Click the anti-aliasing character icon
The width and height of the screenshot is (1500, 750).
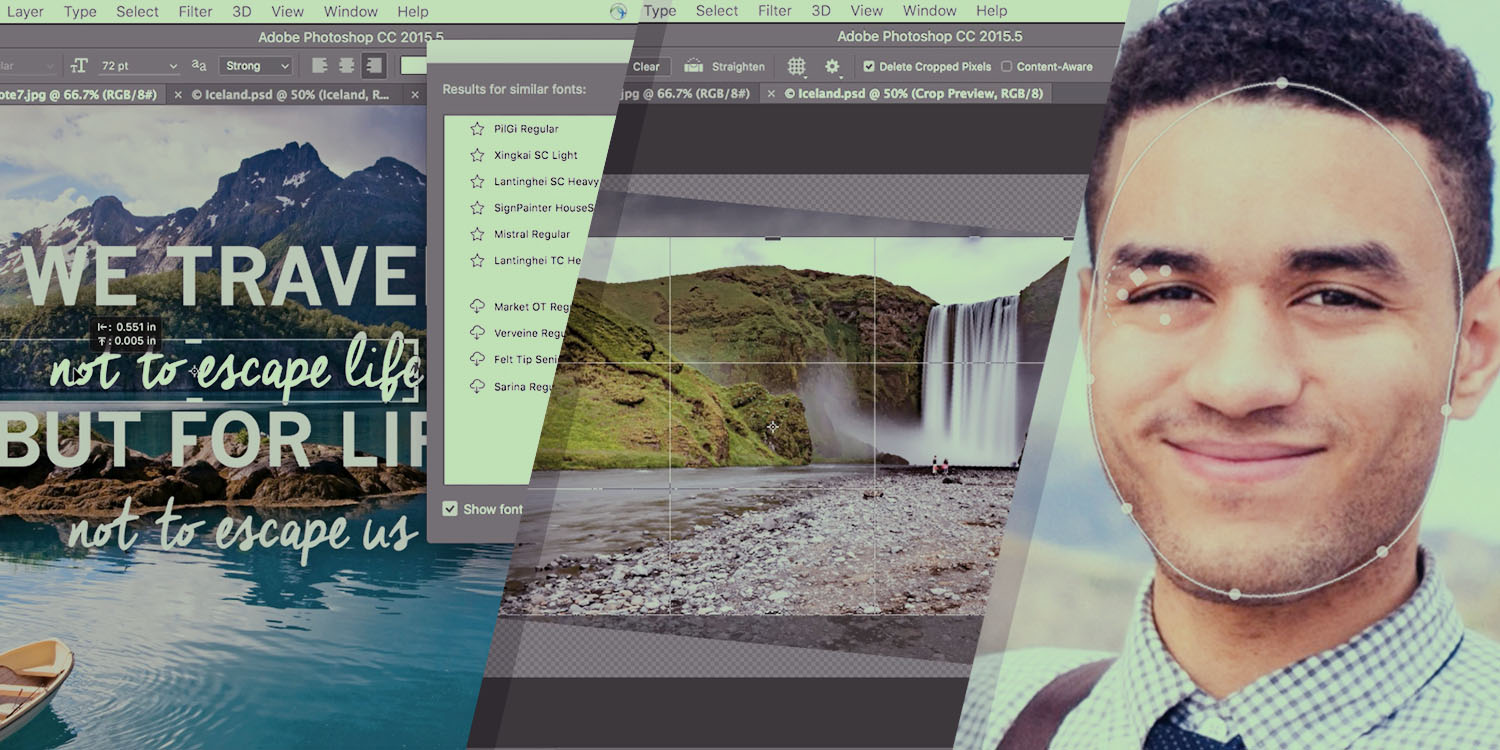pos(199,65)
